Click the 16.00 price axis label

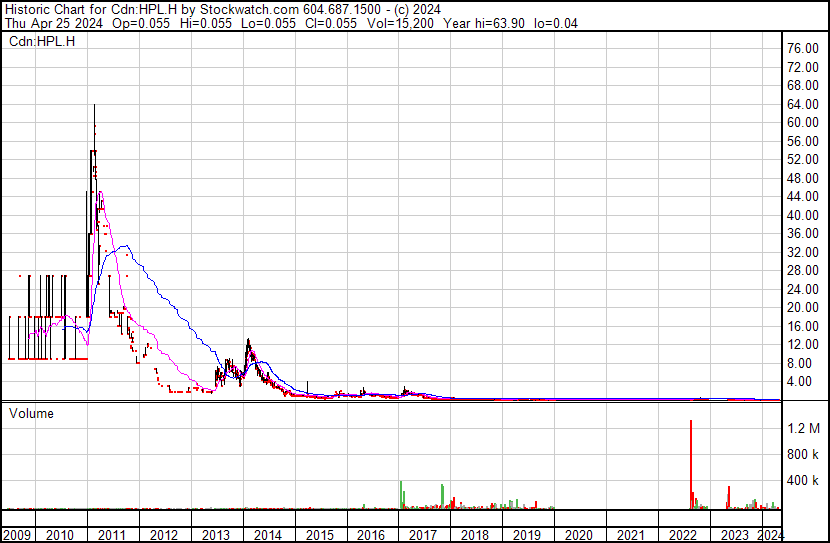[x=803, y=327]
